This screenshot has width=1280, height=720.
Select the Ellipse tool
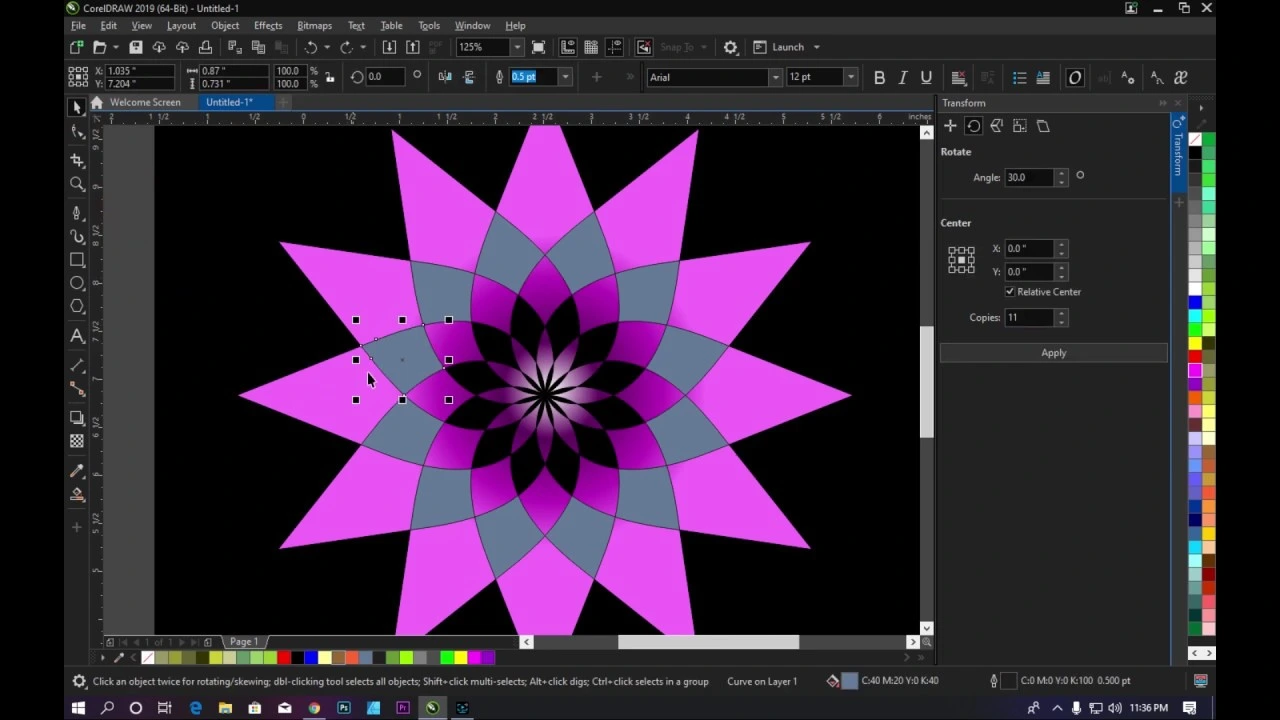[77, 283]
